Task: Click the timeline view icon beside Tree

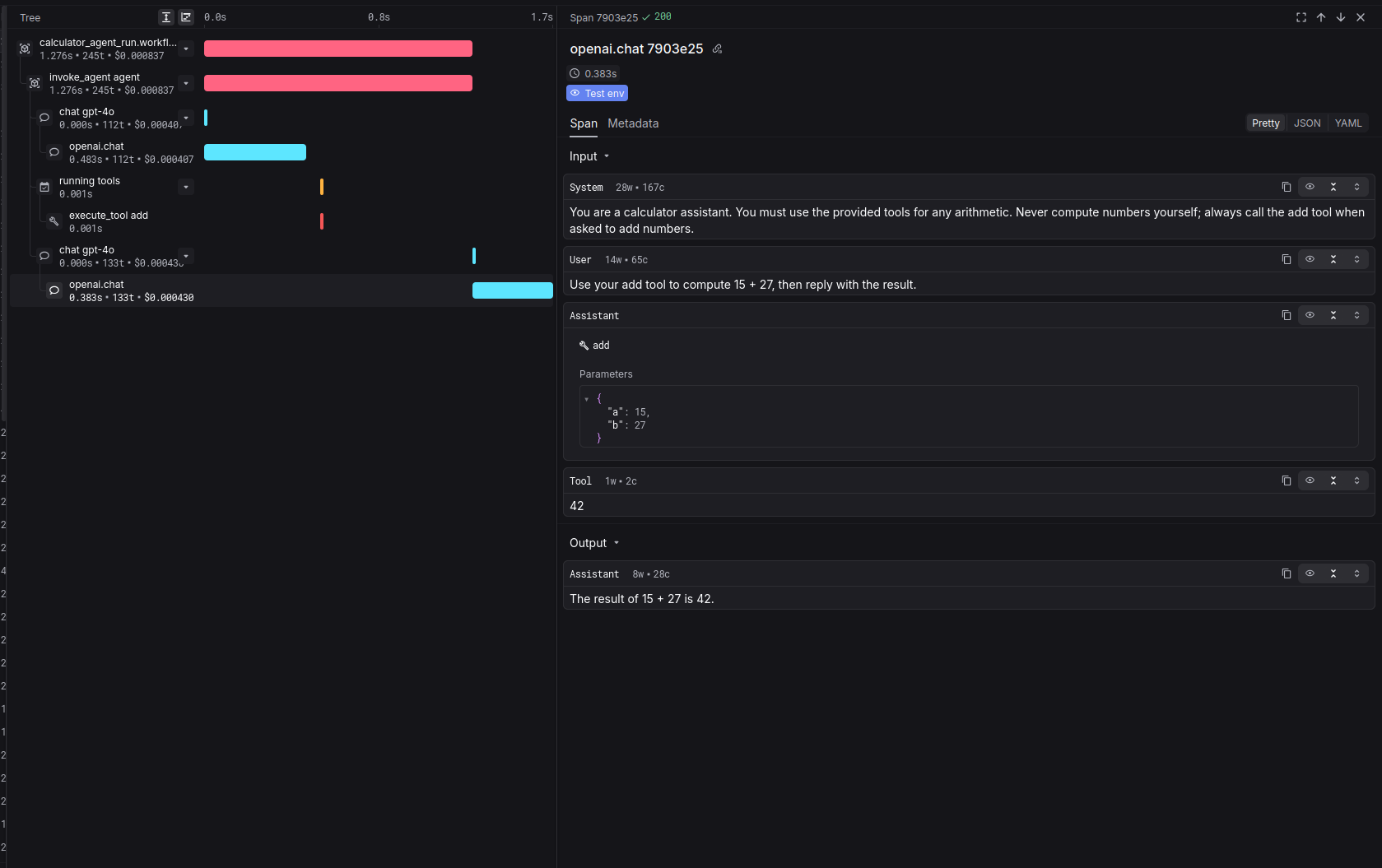Action: tap(186, 17)
